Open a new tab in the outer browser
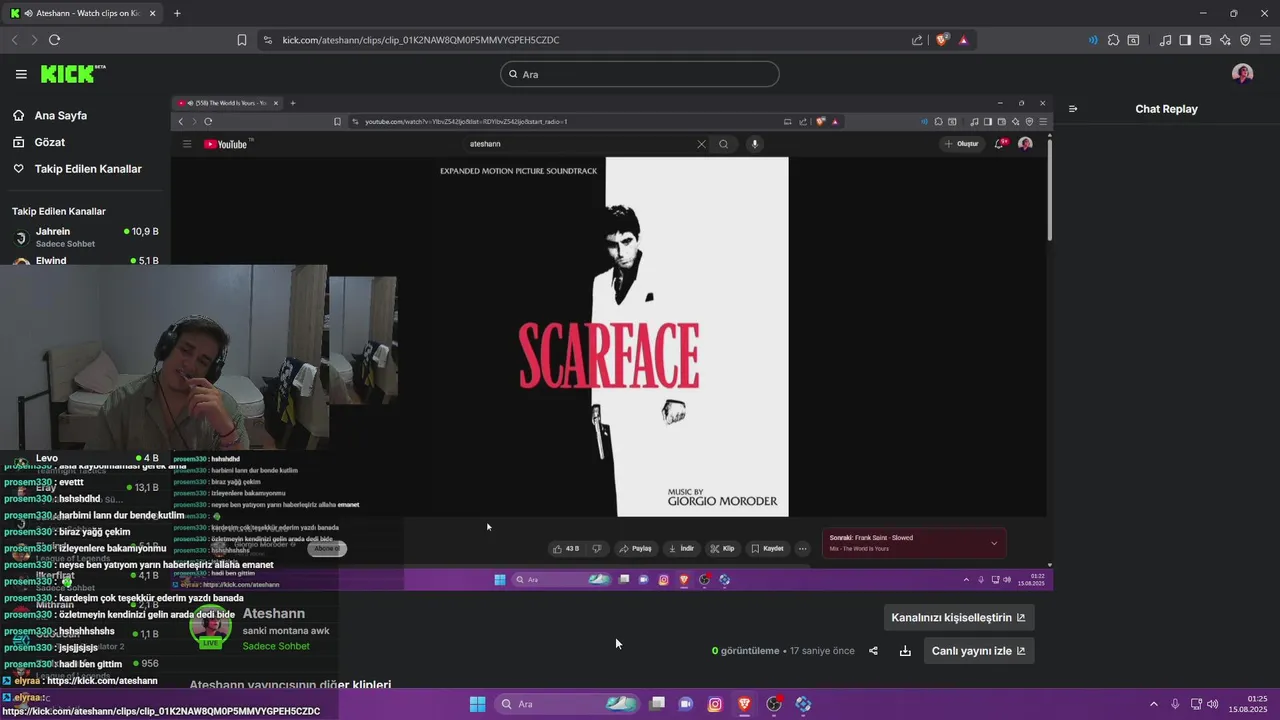Viewport: 1280px width, 720px height. coord(177,13)
